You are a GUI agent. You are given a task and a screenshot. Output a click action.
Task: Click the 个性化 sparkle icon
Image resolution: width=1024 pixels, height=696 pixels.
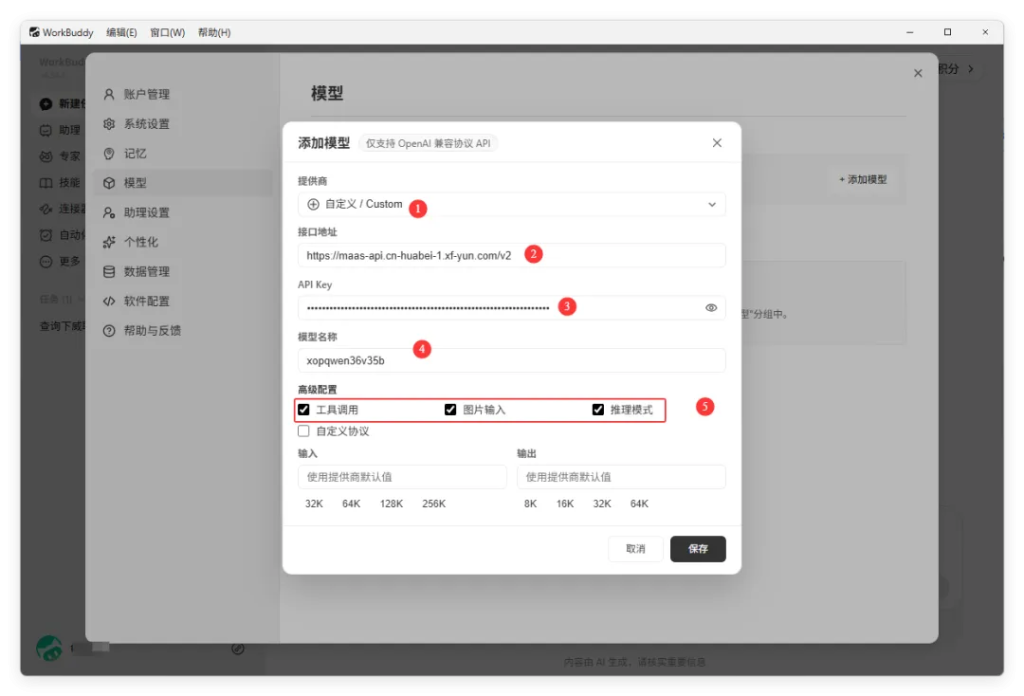coord(109,242)
